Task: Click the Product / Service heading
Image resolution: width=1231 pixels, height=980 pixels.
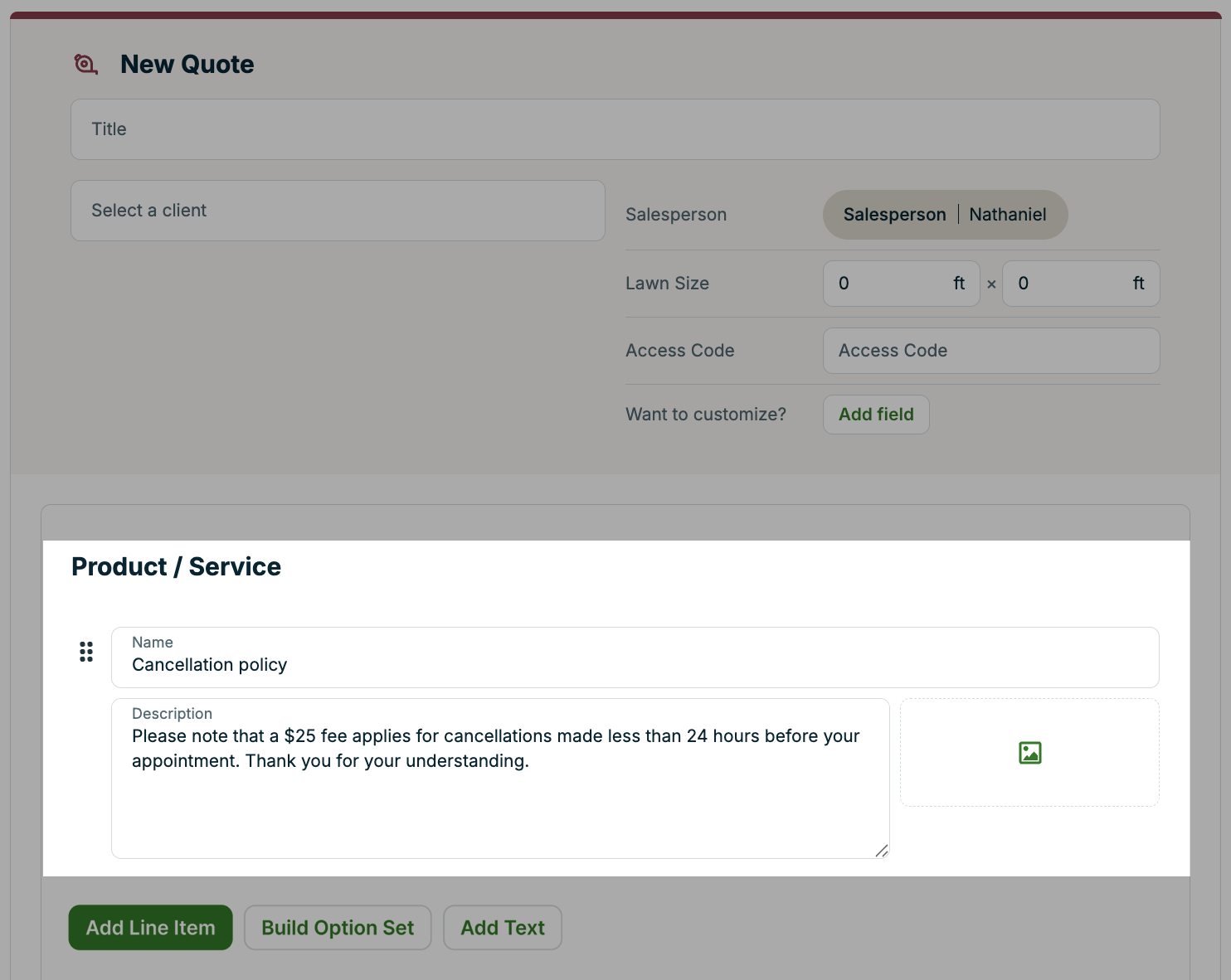Action: 176,567
